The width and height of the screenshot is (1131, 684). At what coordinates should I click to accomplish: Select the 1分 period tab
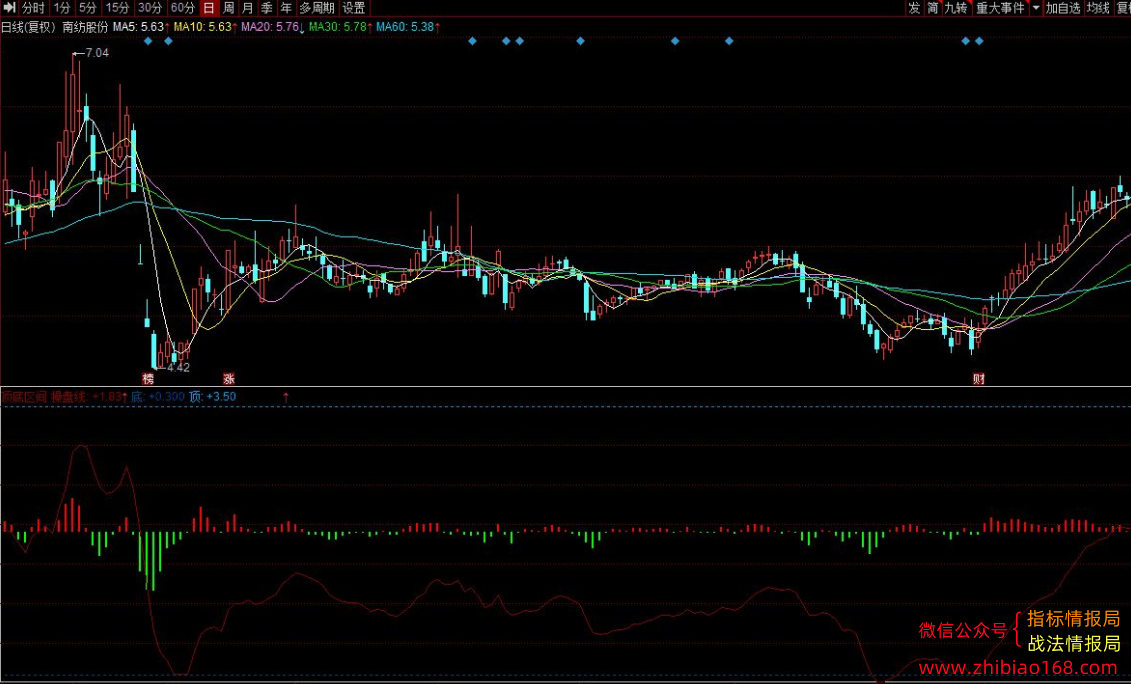62,8
